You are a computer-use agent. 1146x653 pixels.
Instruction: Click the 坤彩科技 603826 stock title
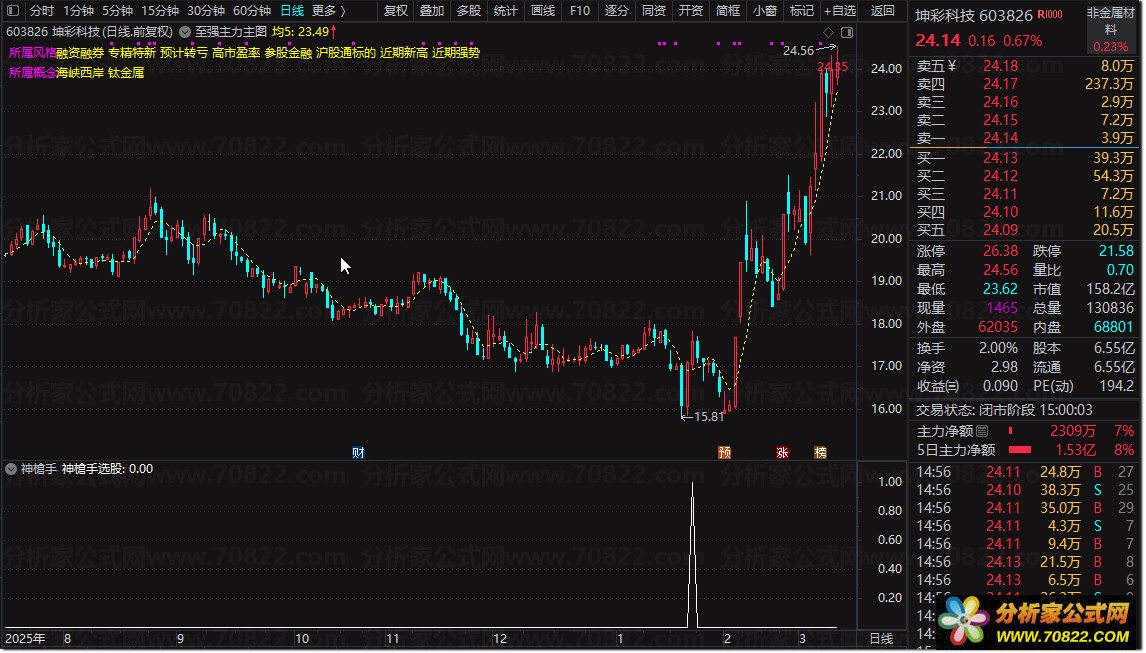974,15
